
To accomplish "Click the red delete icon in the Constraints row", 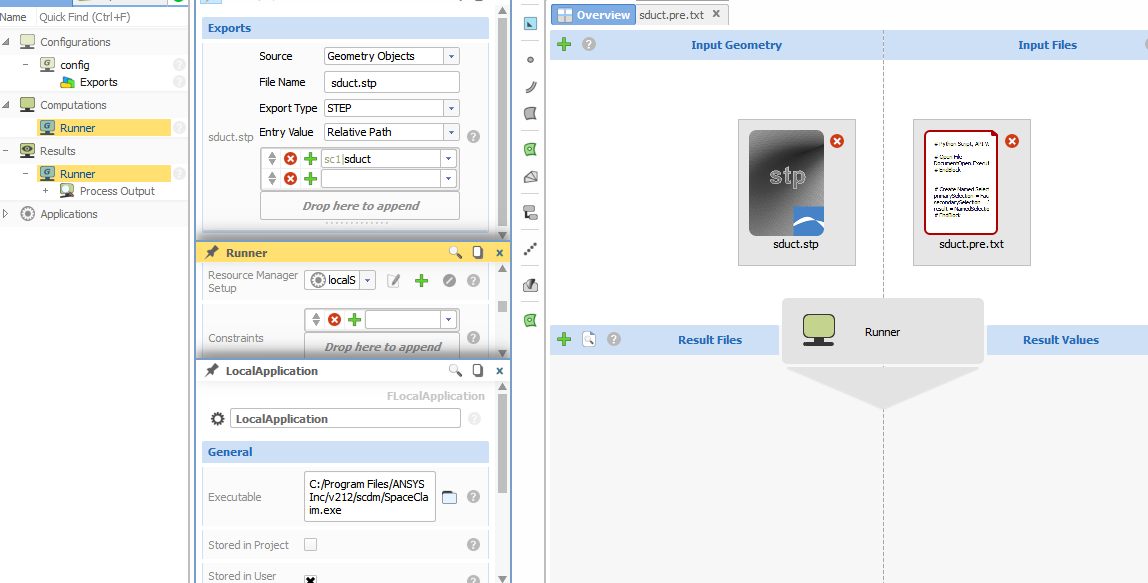I will pyautogui.click(x=335, y=320).
